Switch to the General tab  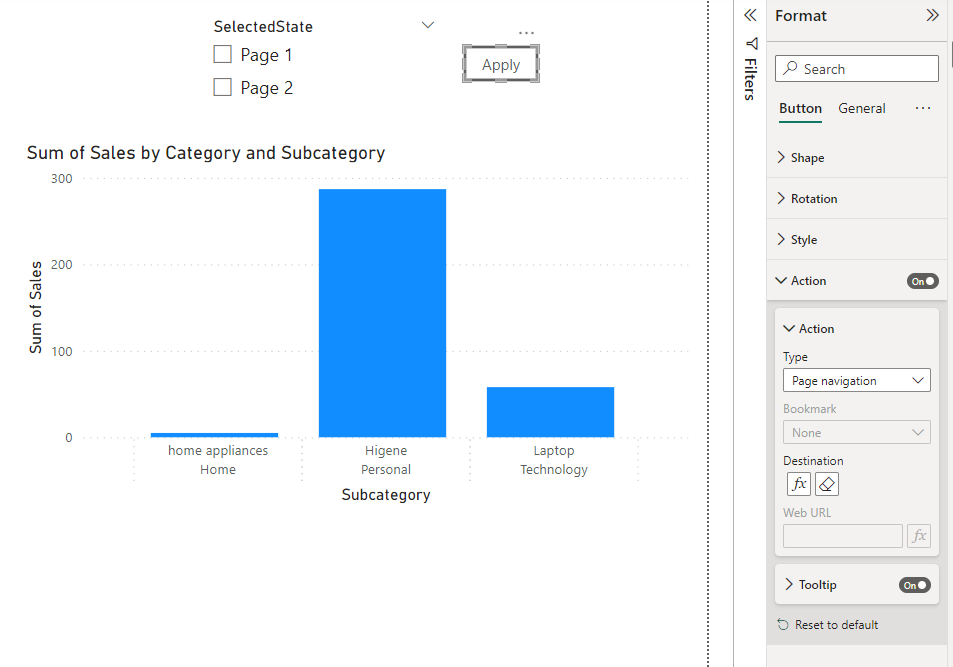[x=861, y=108]
